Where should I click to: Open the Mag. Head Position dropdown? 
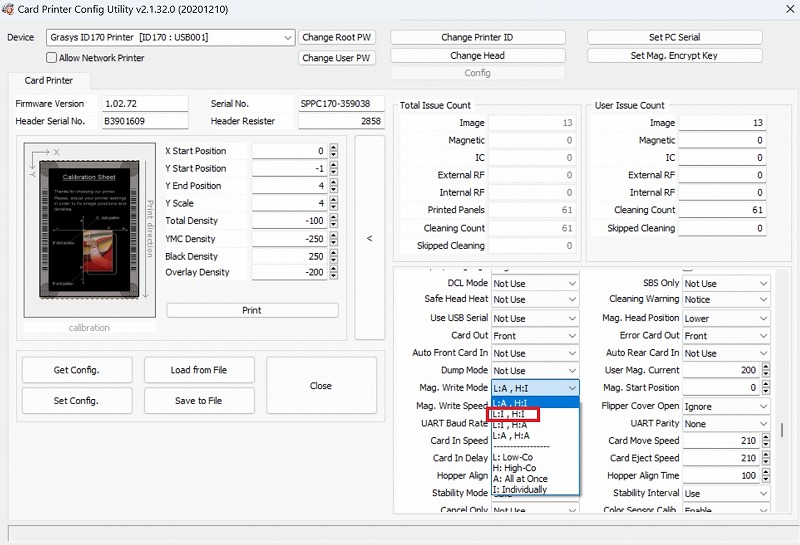coord(726,318)
